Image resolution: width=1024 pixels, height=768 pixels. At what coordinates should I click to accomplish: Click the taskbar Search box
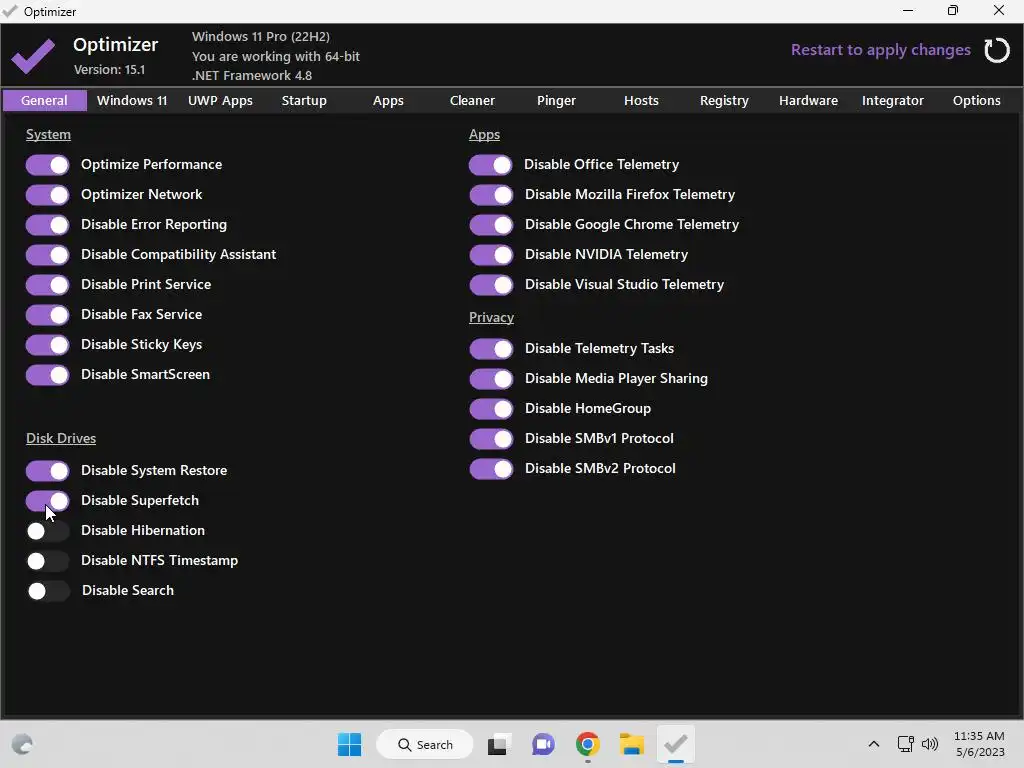click(x=425, y=744)
